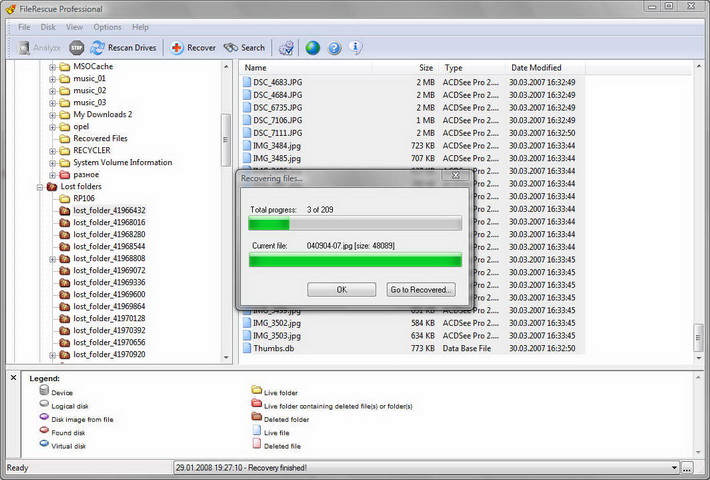Viewport: 710px width, 480px height.
Task: Click the file list down scroll arrow
Action: coord(699,358)
